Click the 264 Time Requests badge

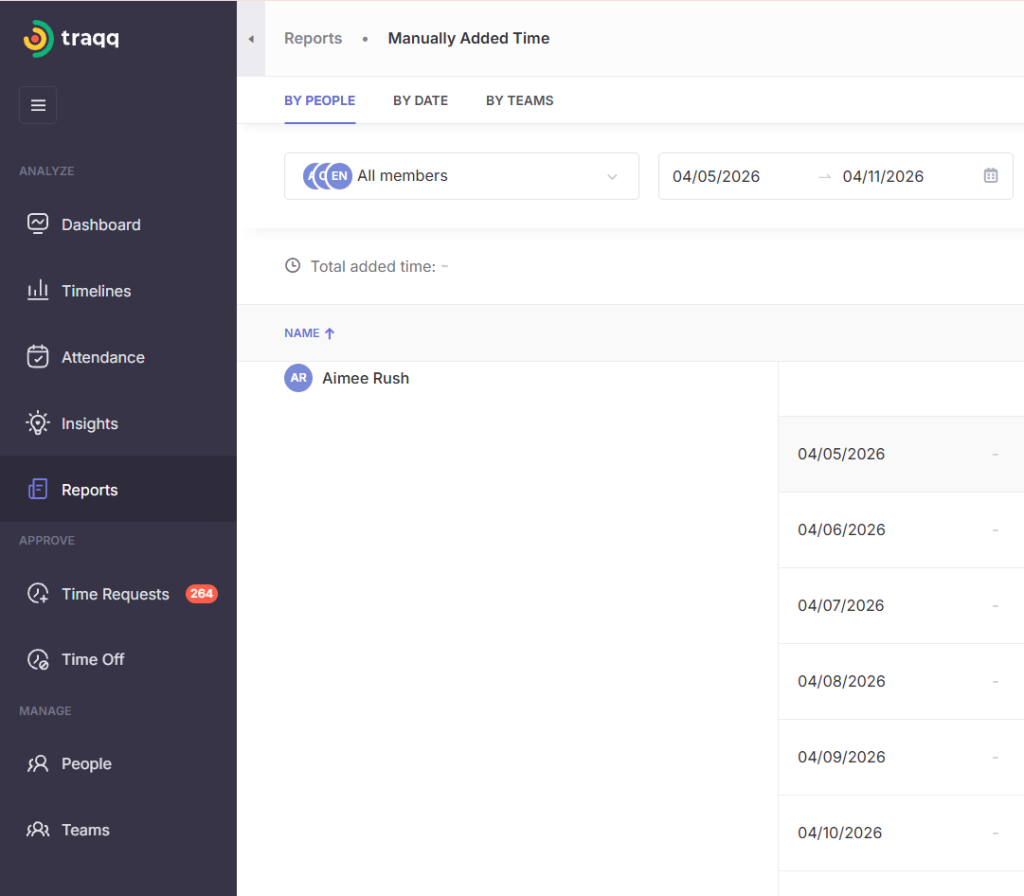click(201, 594)
